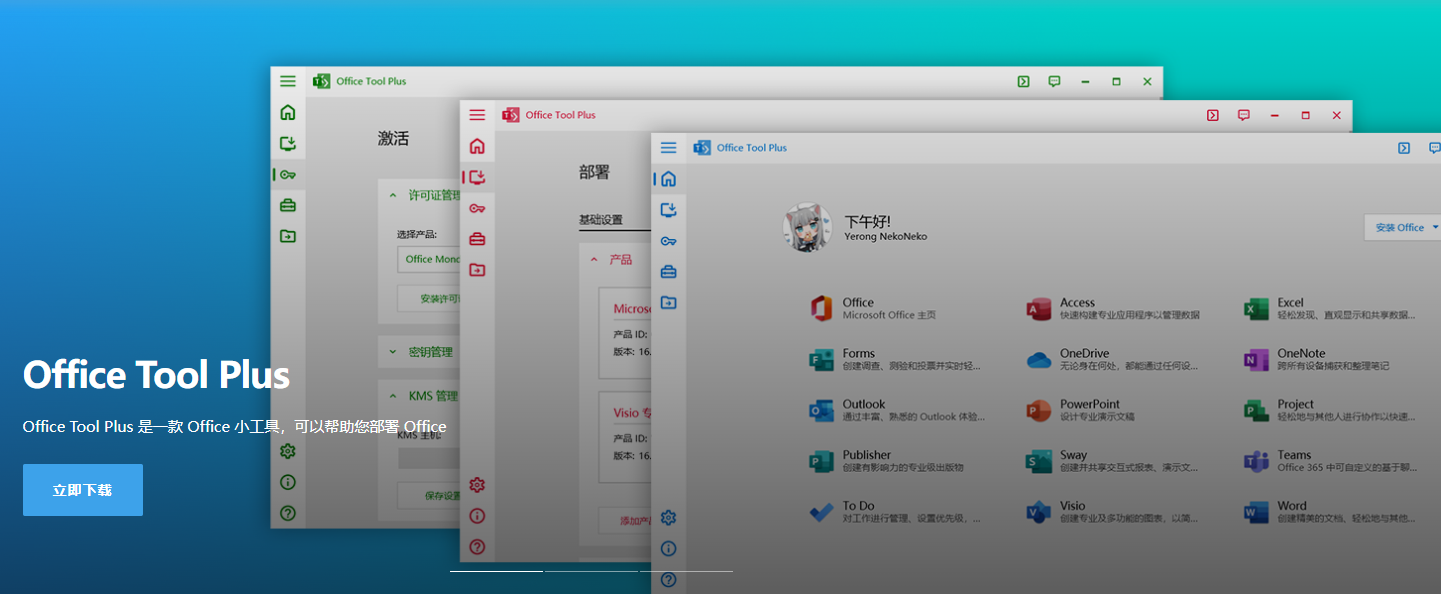
Task: Open the To Do app icon
Action: (x=822, y=512)
